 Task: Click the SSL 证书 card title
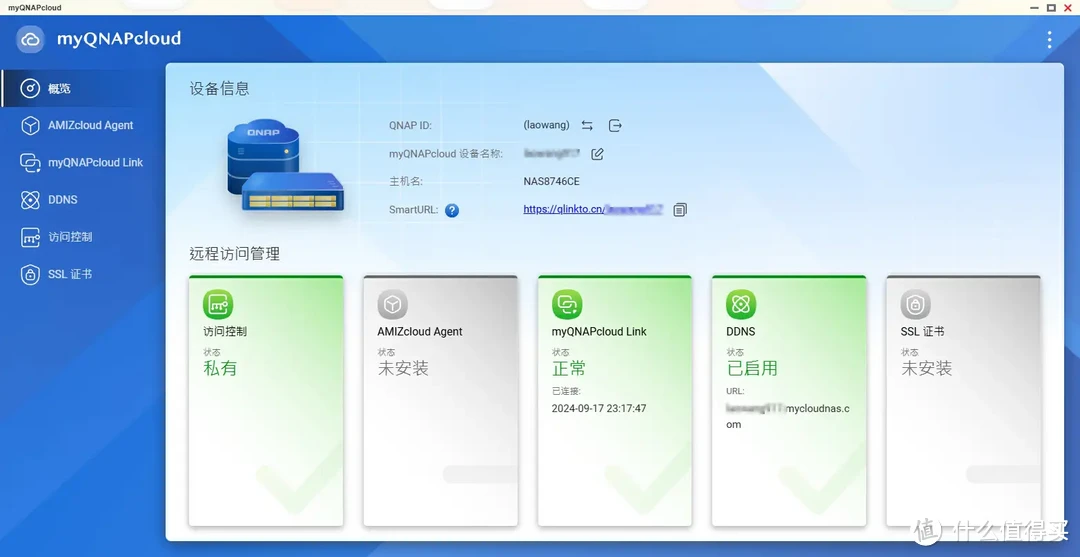pyautogui.click(x=922, y=332)
